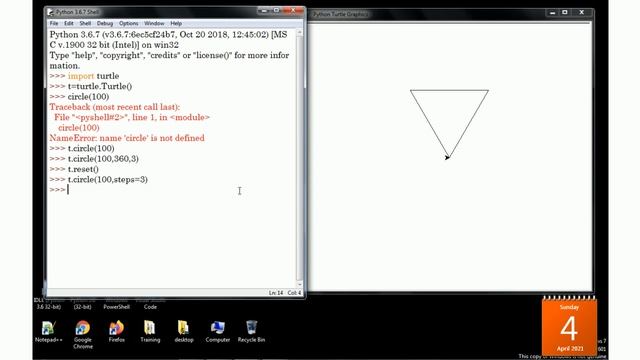Click the import turtle line

93,76
